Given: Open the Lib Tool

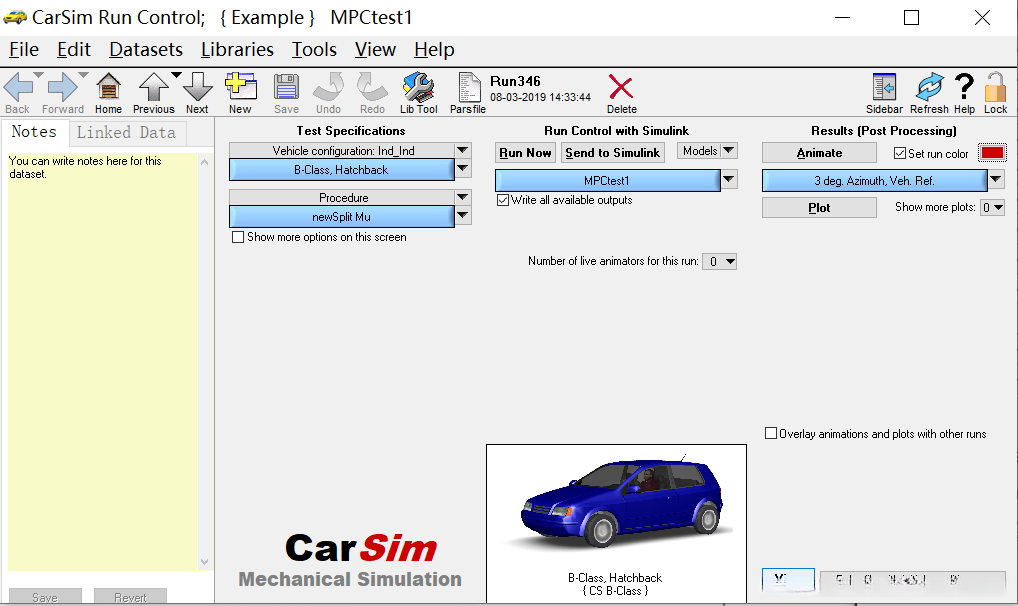Looking at the screenshot, I should point(418,88).
